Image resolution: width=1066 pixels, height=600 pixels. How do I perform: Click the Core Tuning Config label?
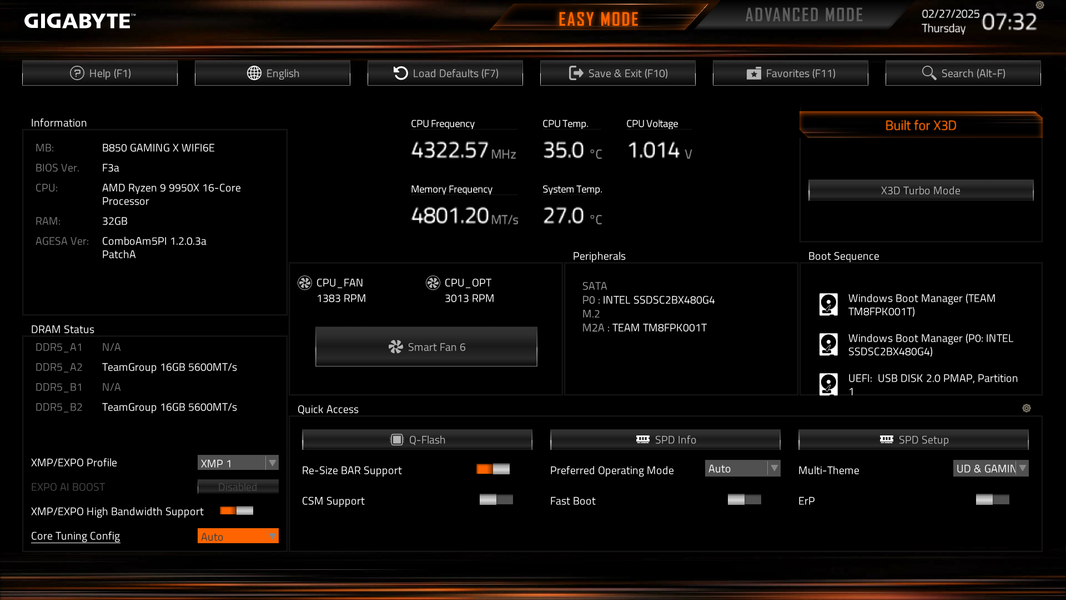pyautogui.click(x=75, y=535)
